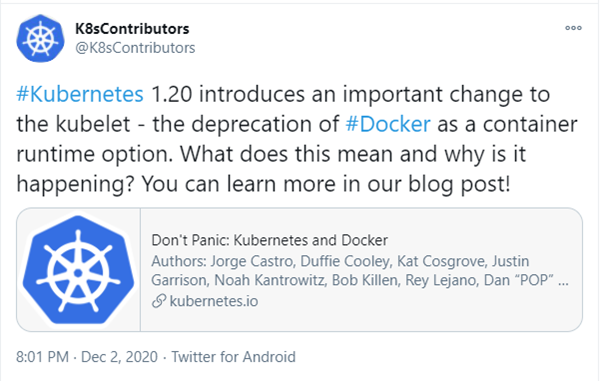Open the K8sContributors profile avatar
The height and width of the screenshot is (381, 602).
40,38
